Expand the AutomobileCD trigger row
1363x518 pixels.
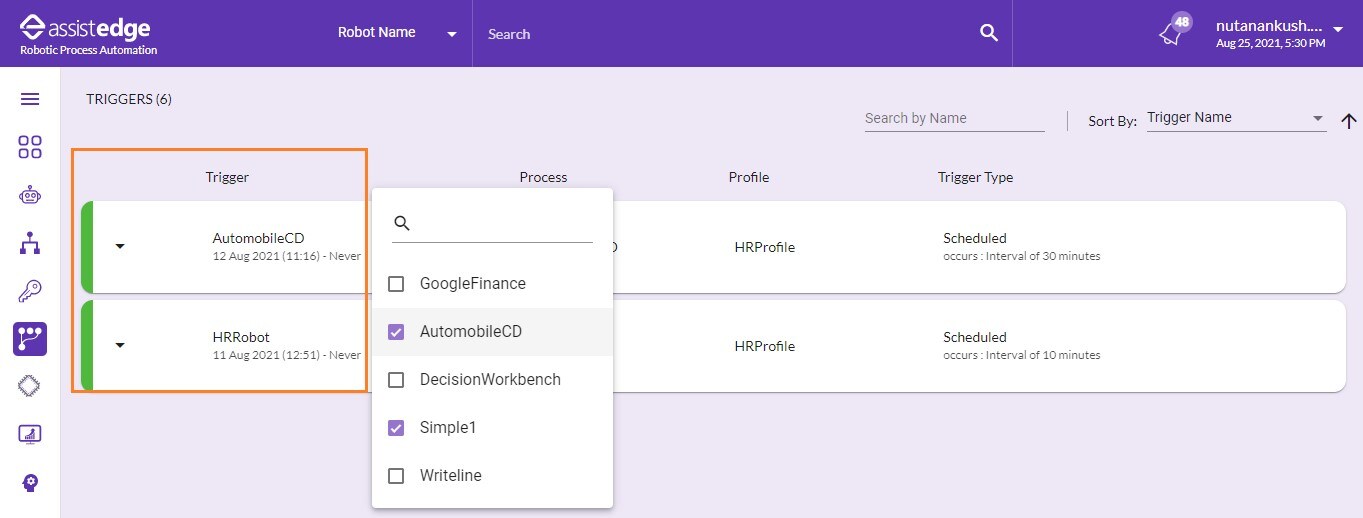coord(120,246)
